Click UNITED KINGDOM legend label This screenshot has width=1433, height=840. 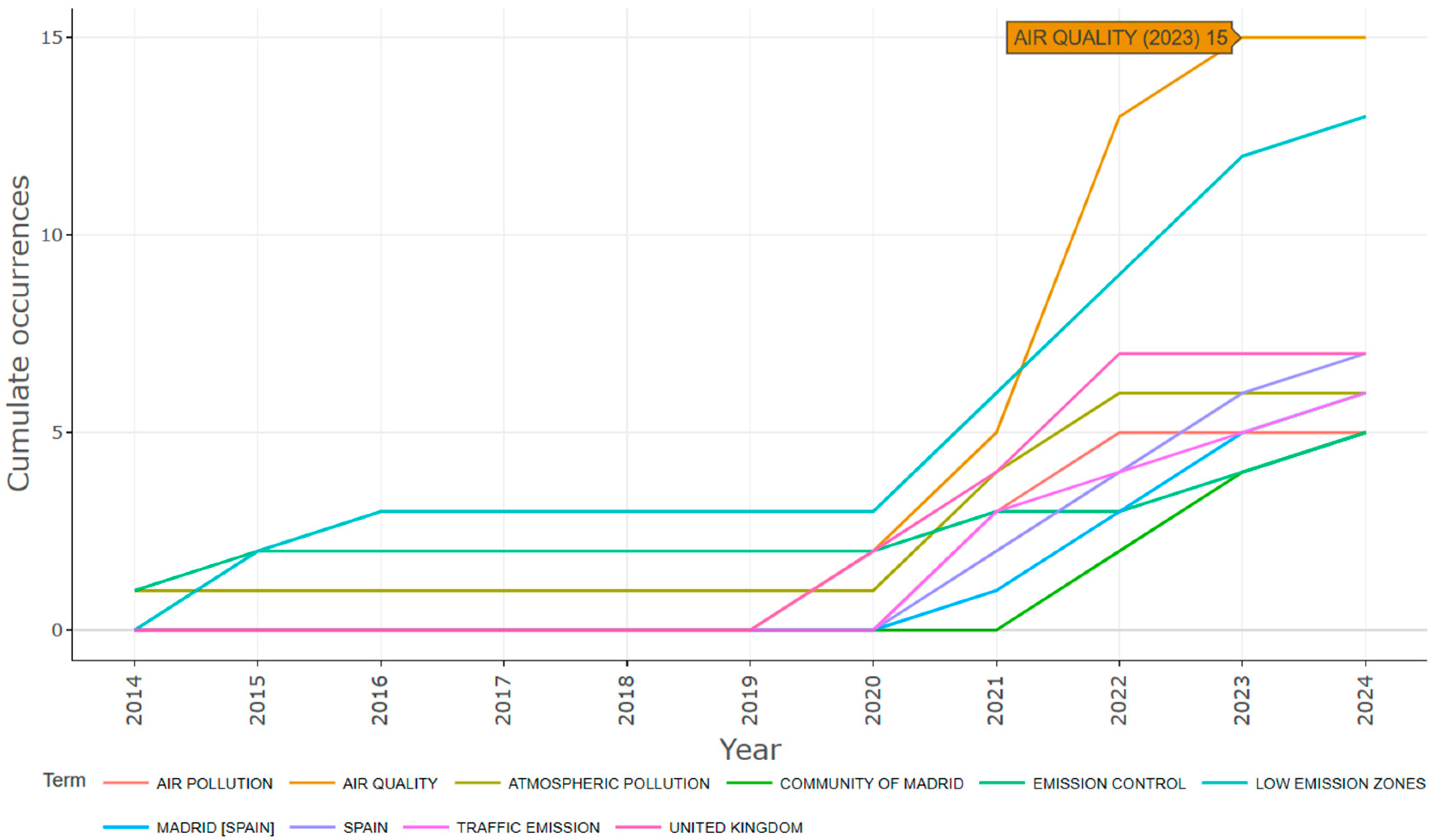(735, 828)
